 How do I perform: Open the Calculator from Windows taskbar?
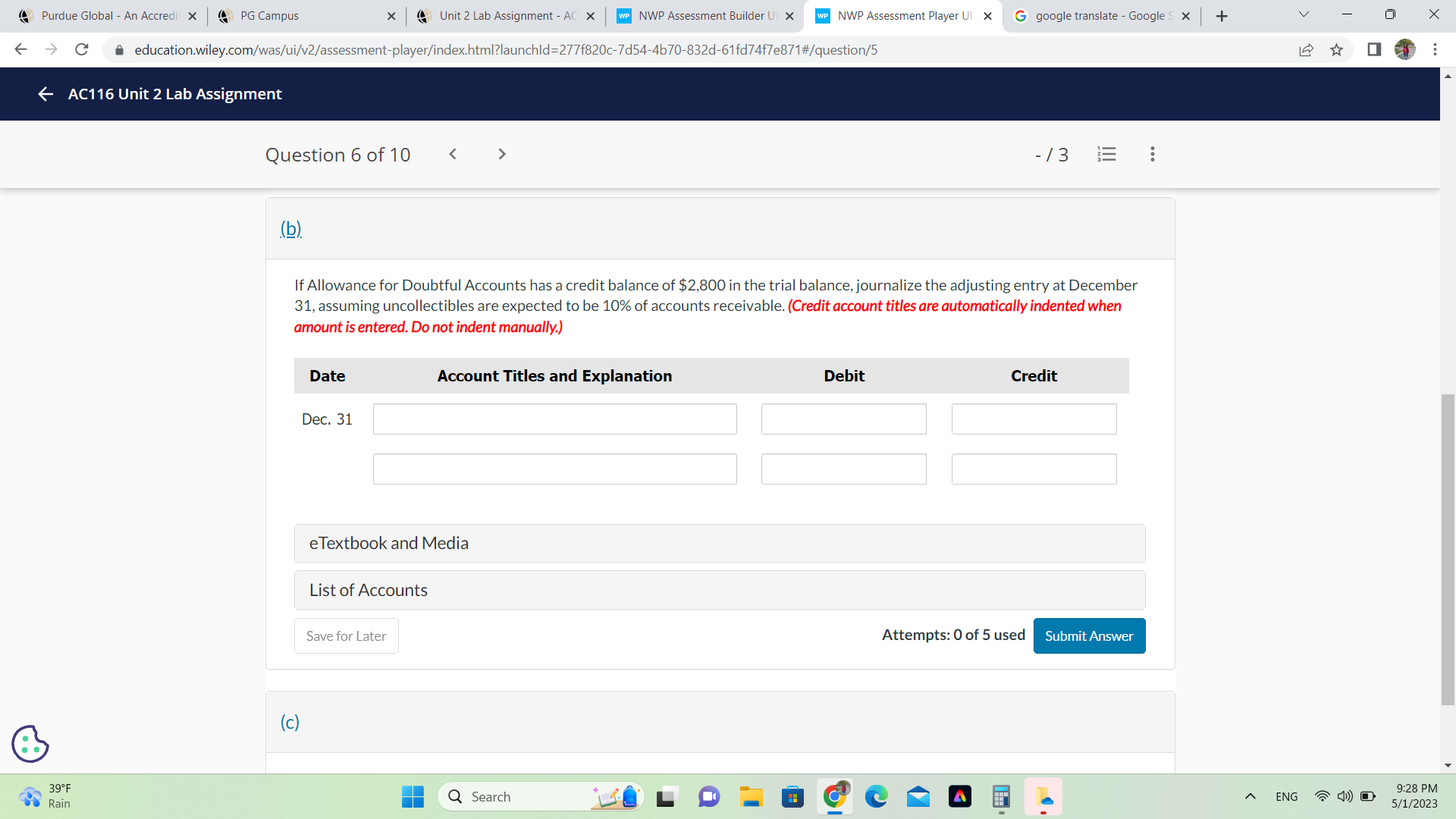1000,797
